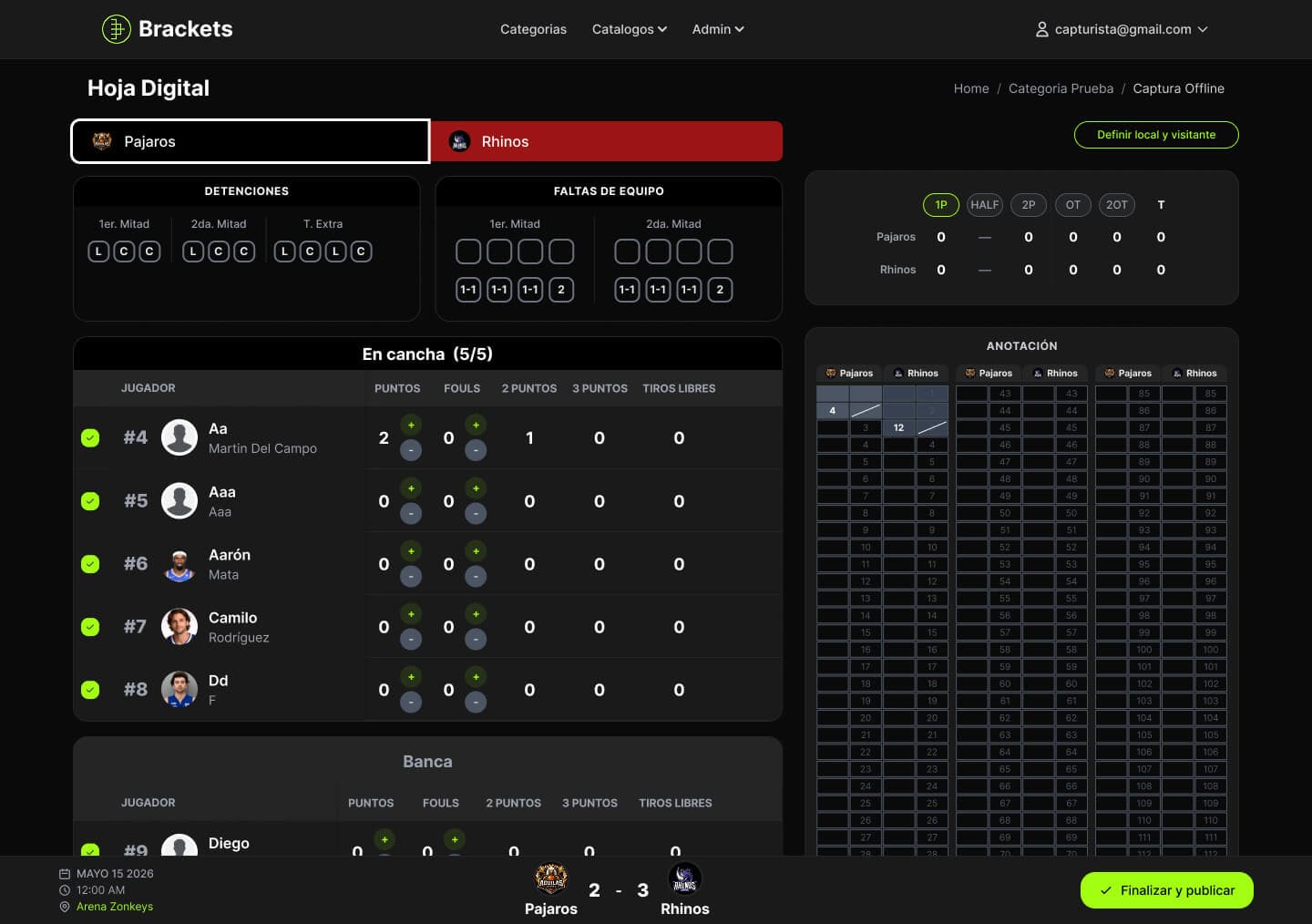This screenshot has width=1312, height=924.
Task: Subtract a point from player #5 Aaa
Action: (411, 513)
